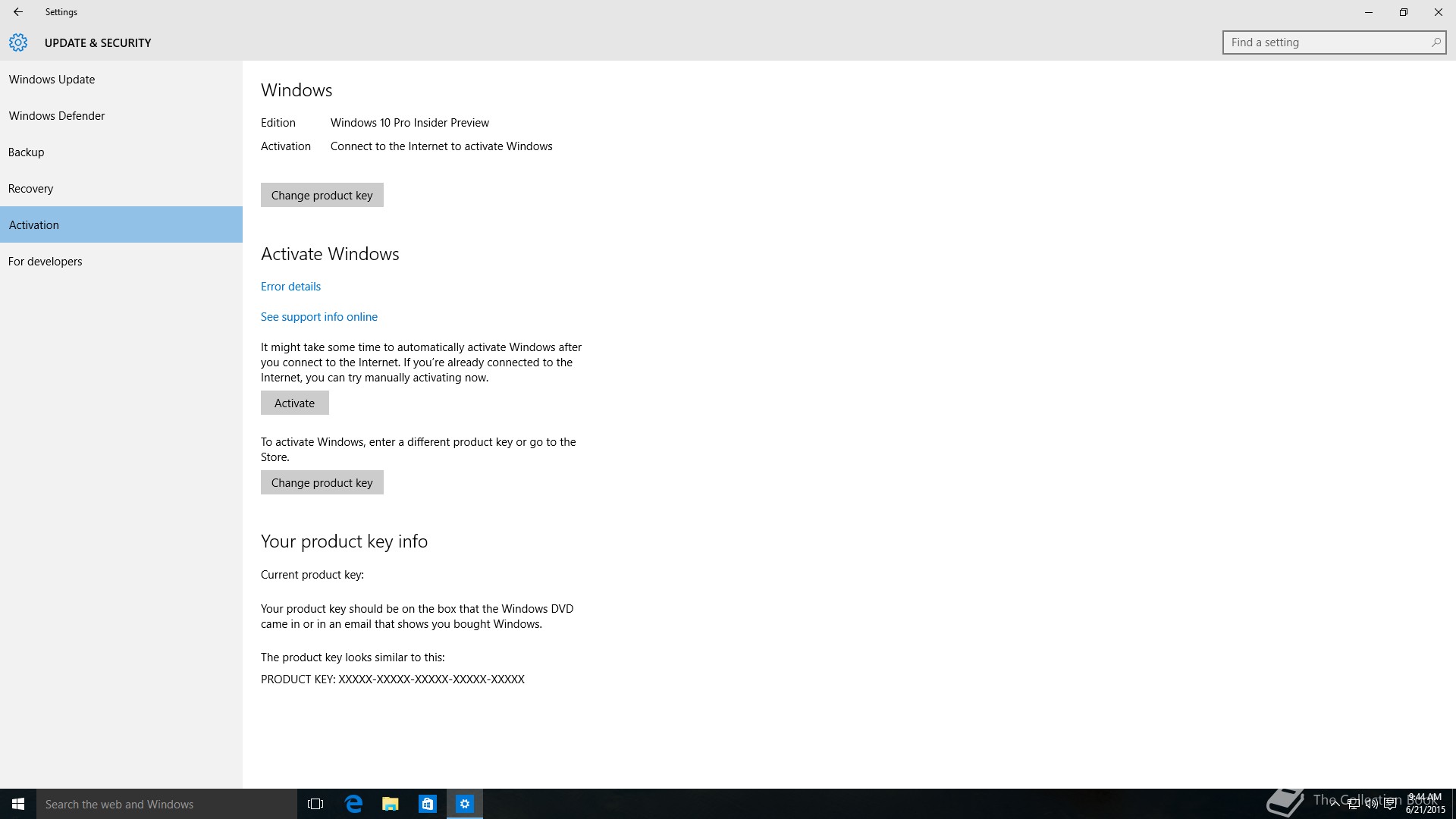This screenshot has width=1456, height=819.
Task: Open the Store from the taskbar
Action: click(x=428, y=804)
